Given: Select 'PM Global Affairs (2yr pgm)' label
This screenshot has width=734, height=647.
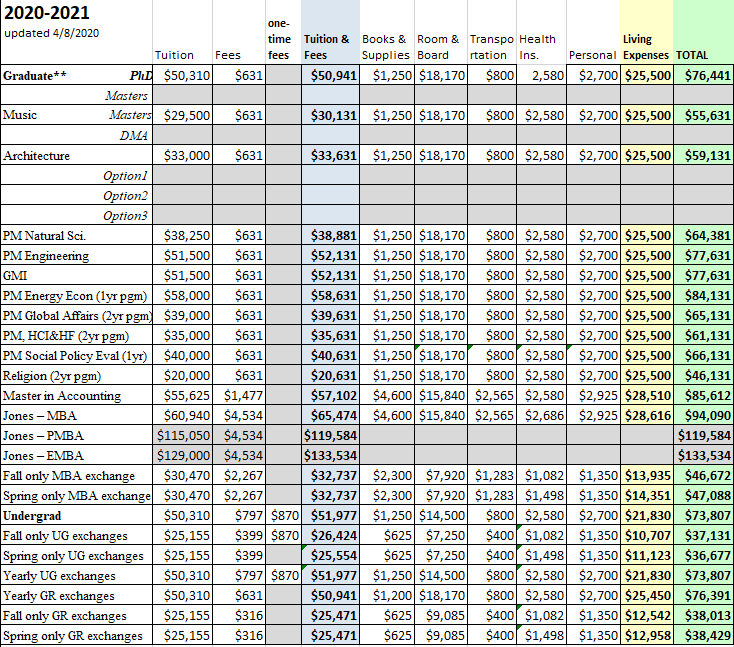Looking at the screenshot, I should click(77, 316).
